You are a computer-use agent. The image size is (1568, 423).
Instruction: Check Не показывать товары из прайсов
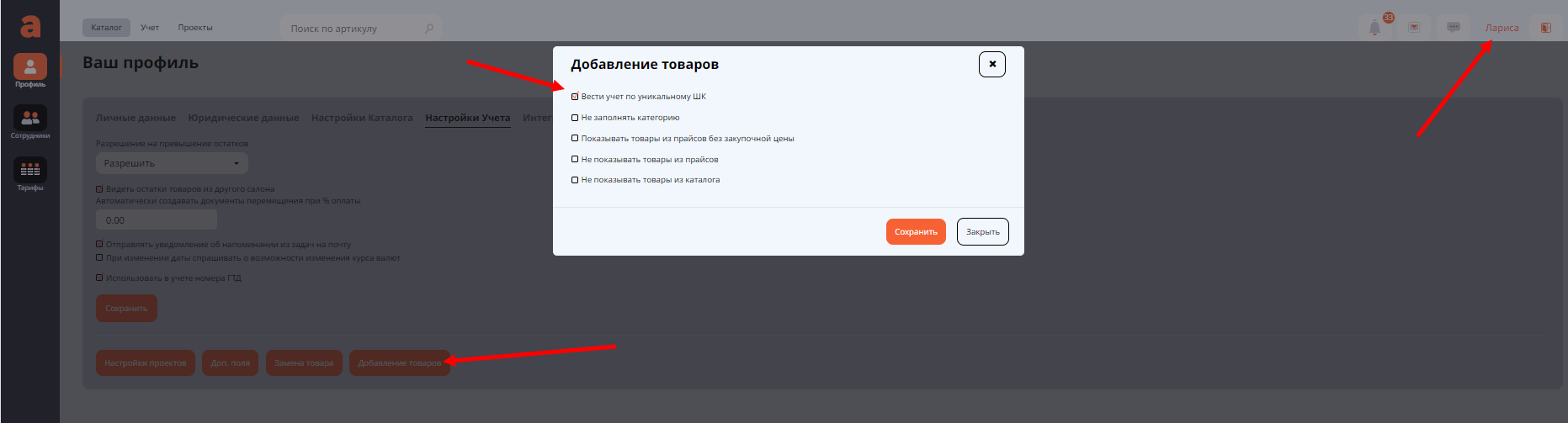click(x=575, y=159)
